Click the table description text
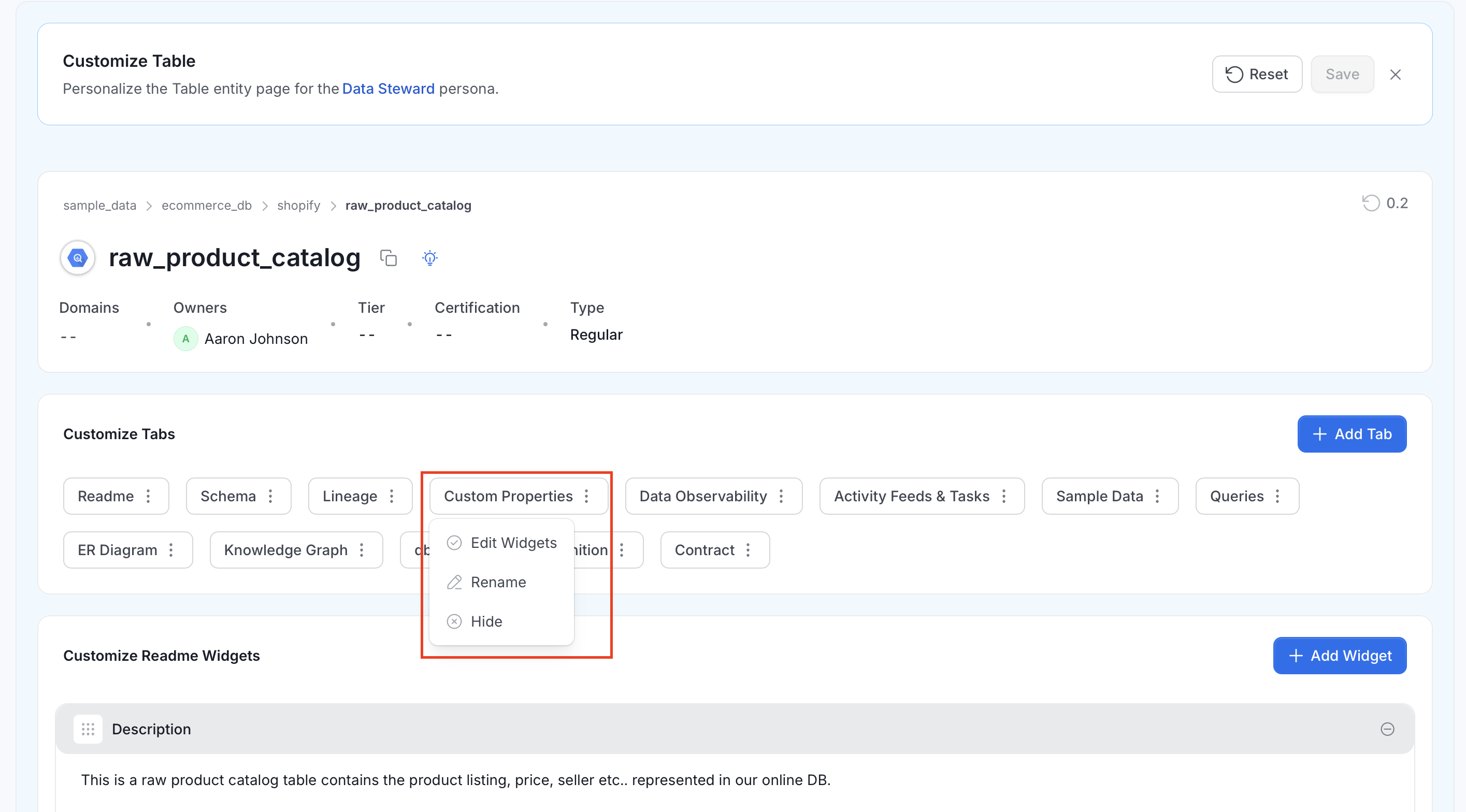The image size is (1466, 812). [x=455, y=779]
